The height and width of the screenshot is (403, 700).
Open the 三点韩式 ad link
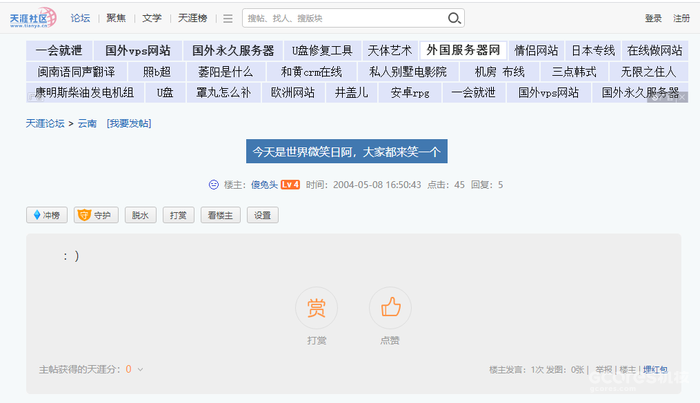[x=574, y=71]
